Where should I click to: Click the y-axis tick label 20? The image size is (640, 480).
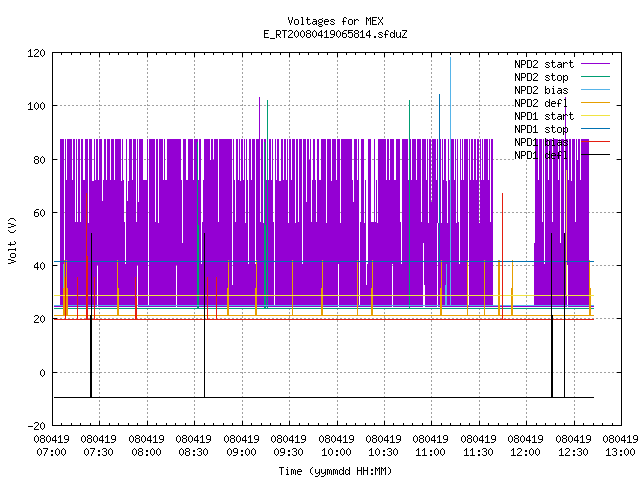click(x=39, y=319)
